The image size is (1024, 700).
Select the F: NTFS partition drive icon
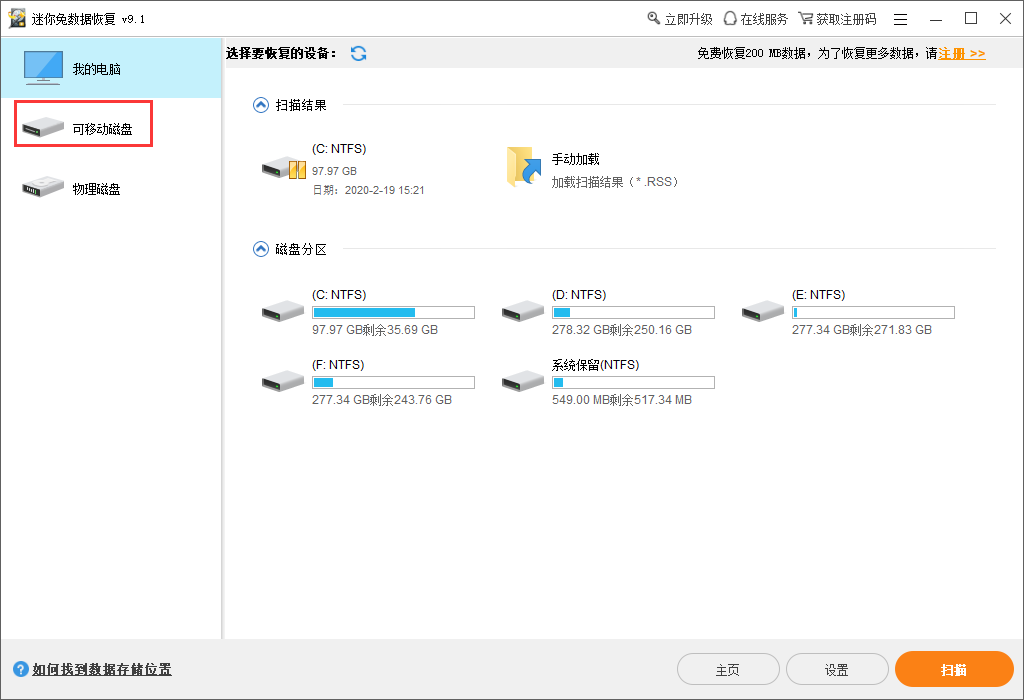[283, 381]
